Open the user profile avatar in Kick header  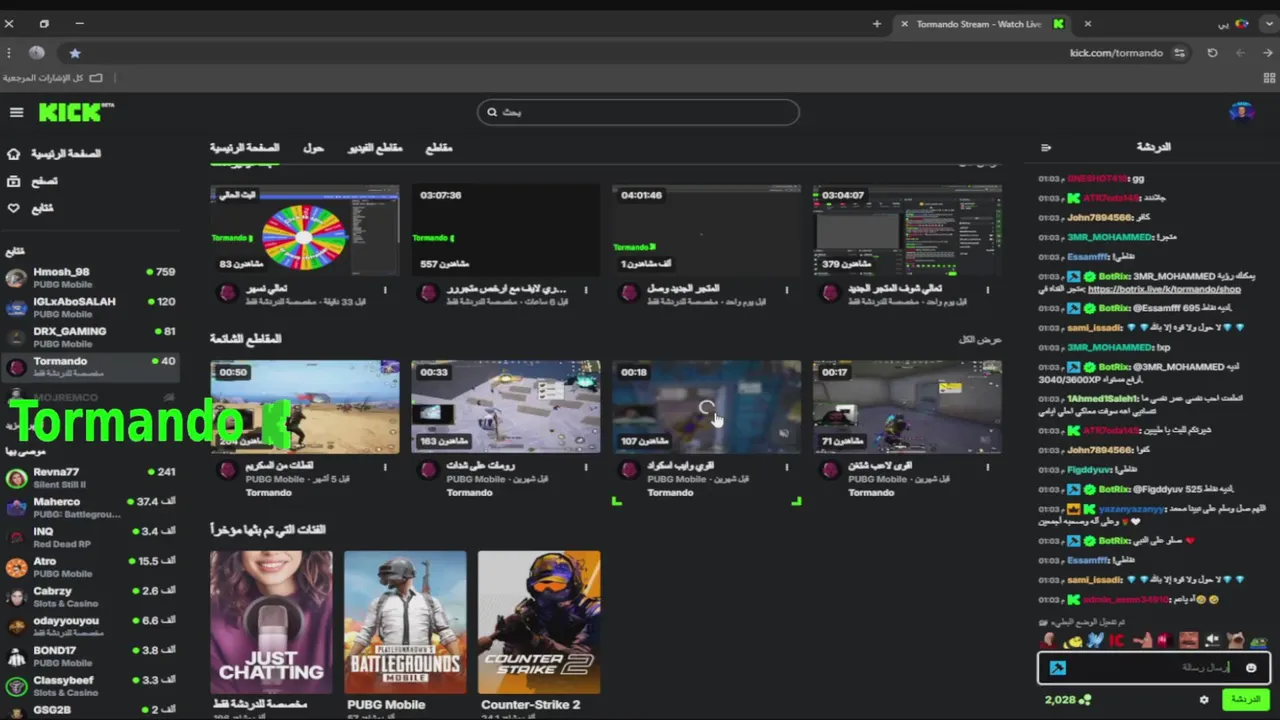pos(1241,112)
